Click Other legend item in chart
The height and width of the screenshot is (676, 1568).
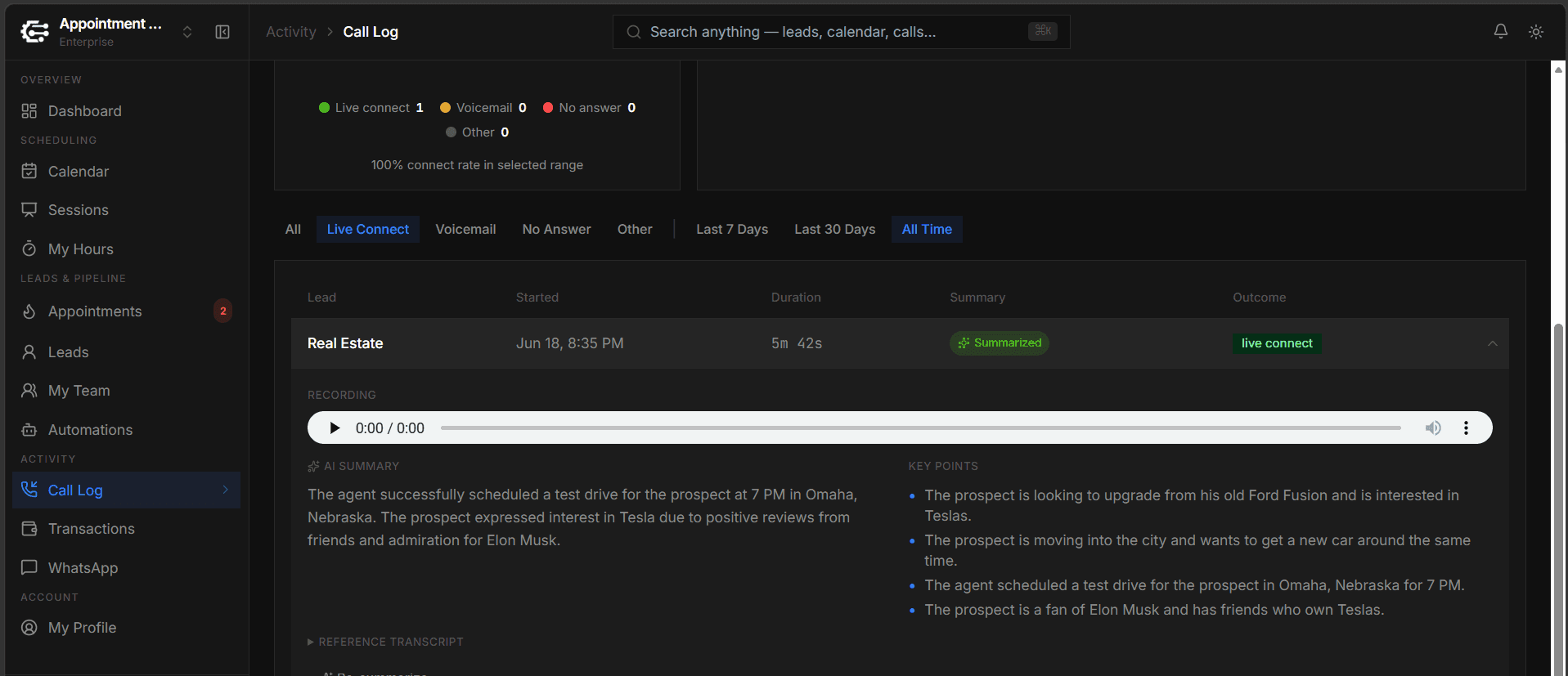point(477,132)
